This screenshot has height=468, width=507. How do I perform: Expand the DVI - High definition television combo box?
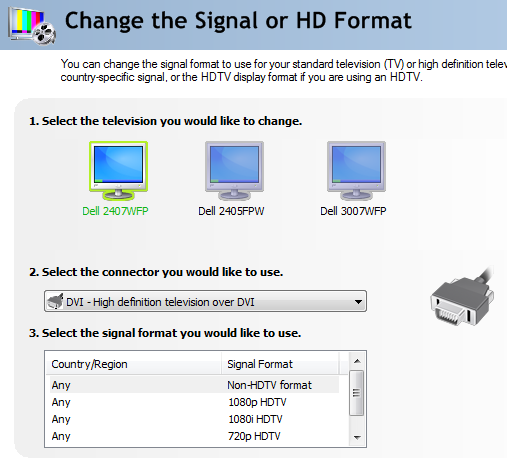205,301
